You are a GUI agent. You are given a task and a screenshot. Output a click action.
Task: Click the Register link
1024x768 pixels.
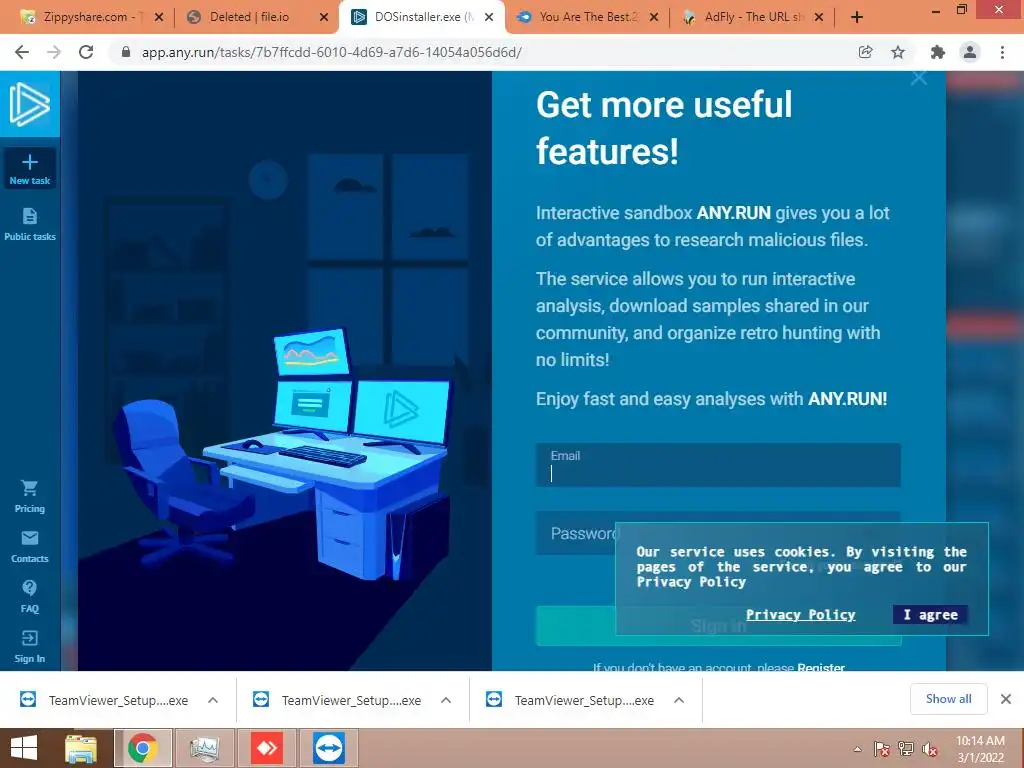click(x=821, y=667)
